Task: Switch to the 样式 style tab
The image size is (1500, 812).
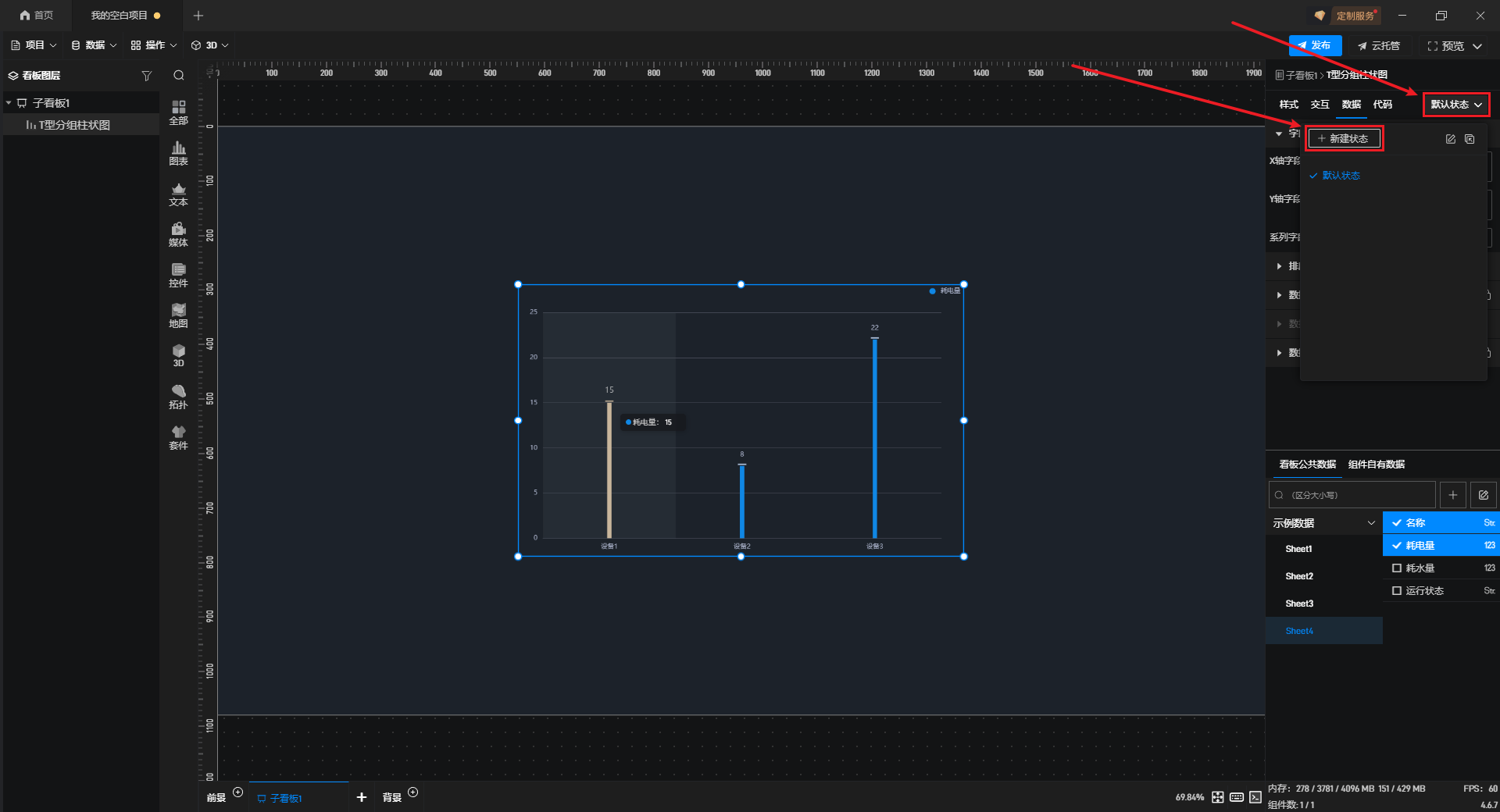Action: (x=1288, y=105)
